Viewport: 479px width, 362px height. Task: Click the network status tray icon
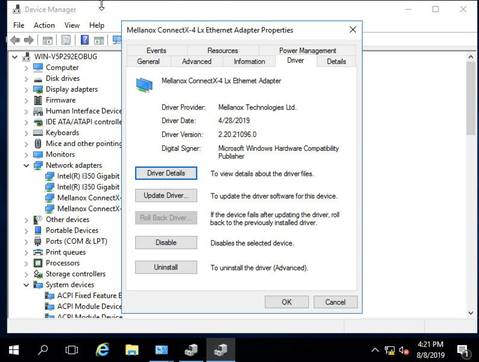(389, 350)
